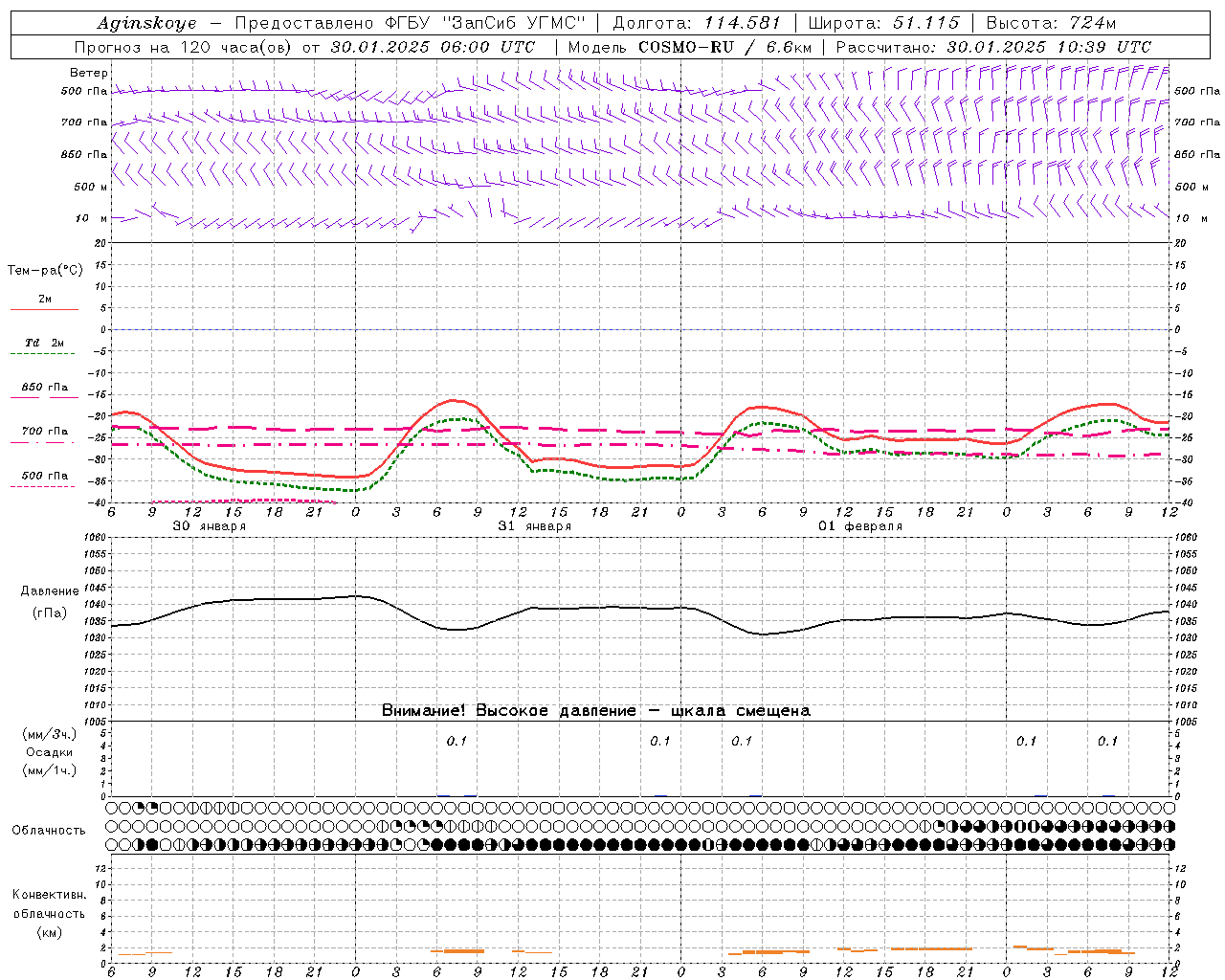Click the "01 февраля" date label
Screen dimensions: 1225x980
pos(860,526)
